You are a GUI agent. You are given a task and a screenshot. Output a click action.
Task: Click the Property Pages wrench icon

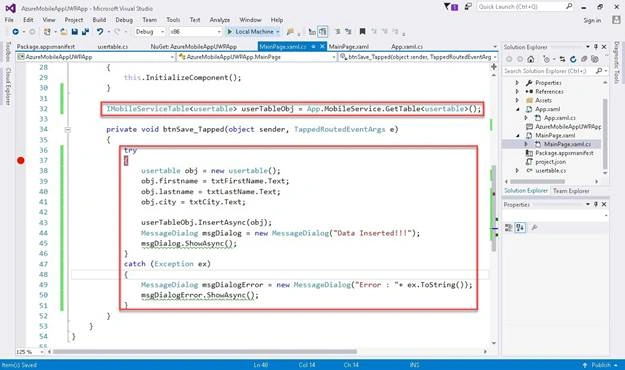tap(535, 228)
